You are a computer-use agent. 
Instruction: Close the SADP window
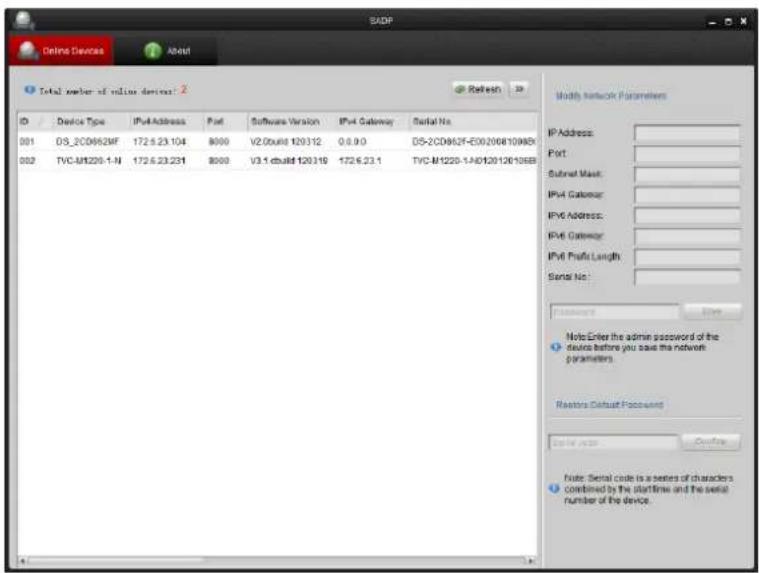744,22
